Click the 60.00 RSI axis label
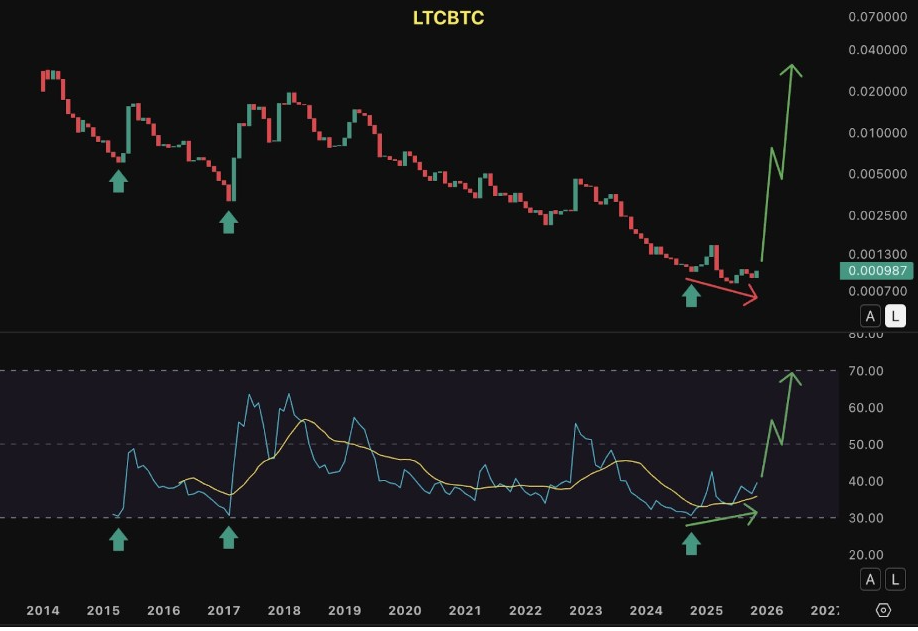 866,407
